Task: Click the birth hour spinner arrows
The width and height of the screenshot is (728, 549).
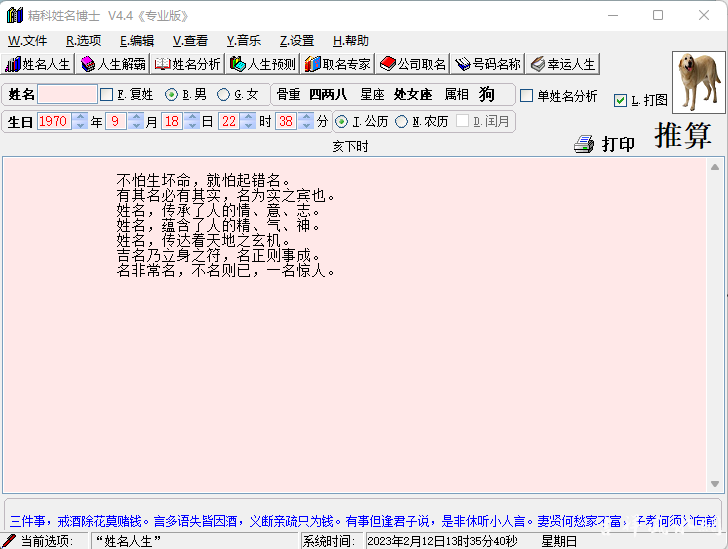Action: 248,121
